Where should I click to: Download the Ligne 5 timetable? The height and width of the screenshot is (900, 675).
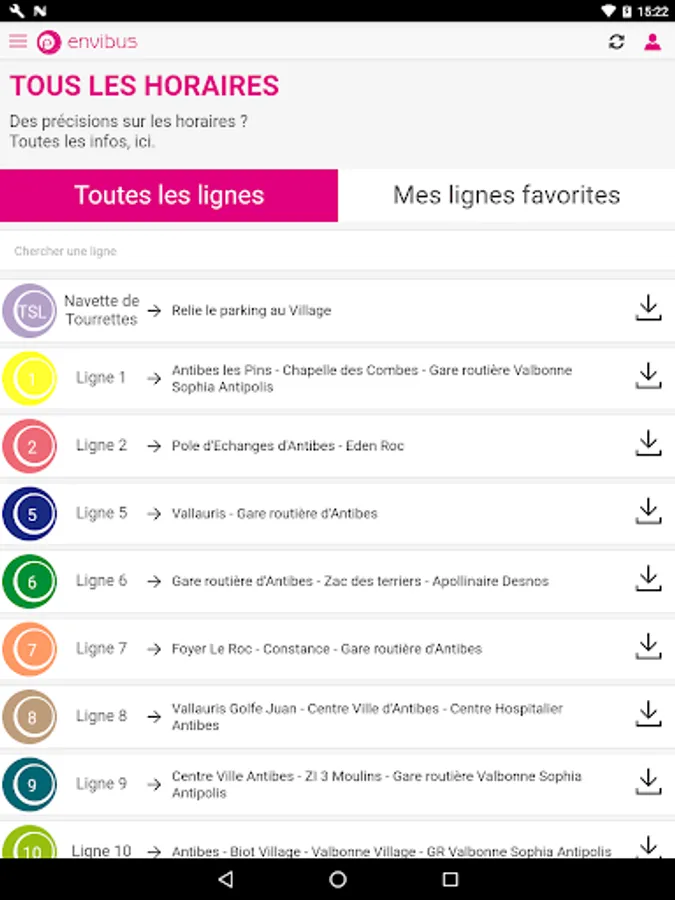coord(648,512)
